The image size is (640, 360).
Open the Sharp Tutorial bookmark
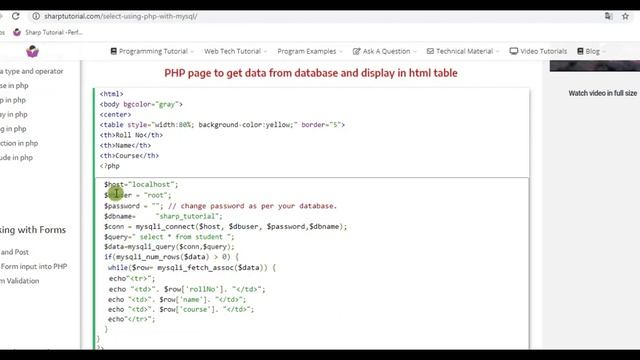click(x=48, y=32)
